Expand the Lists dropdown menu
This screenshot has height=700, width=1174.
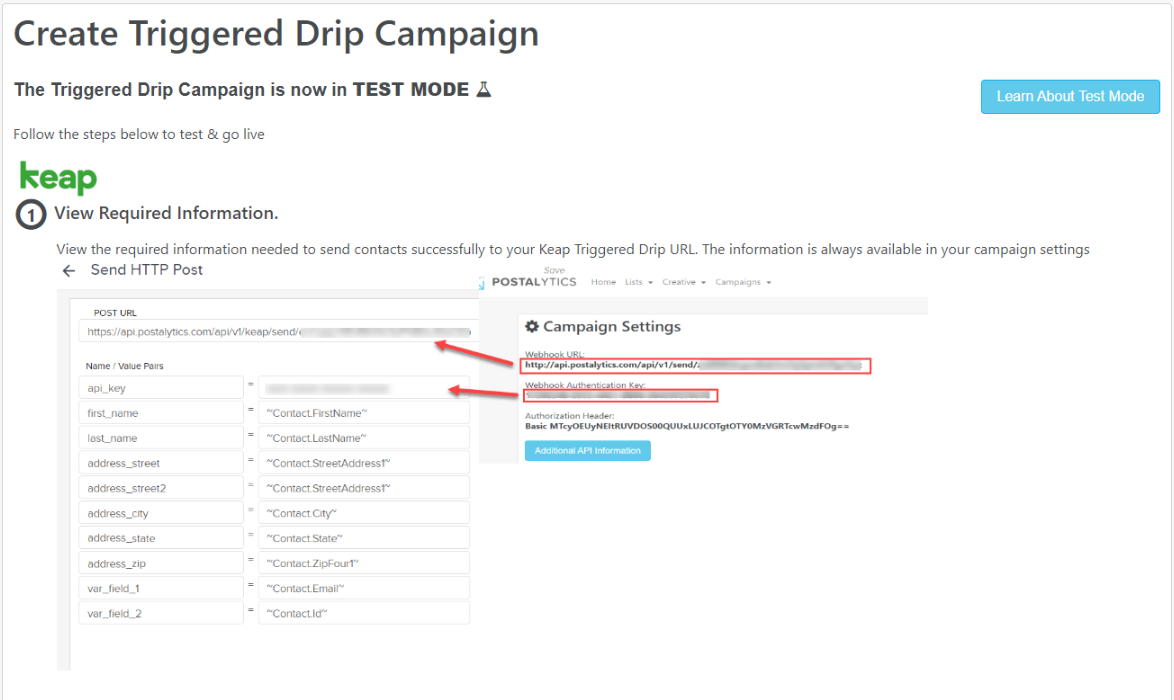639,282
